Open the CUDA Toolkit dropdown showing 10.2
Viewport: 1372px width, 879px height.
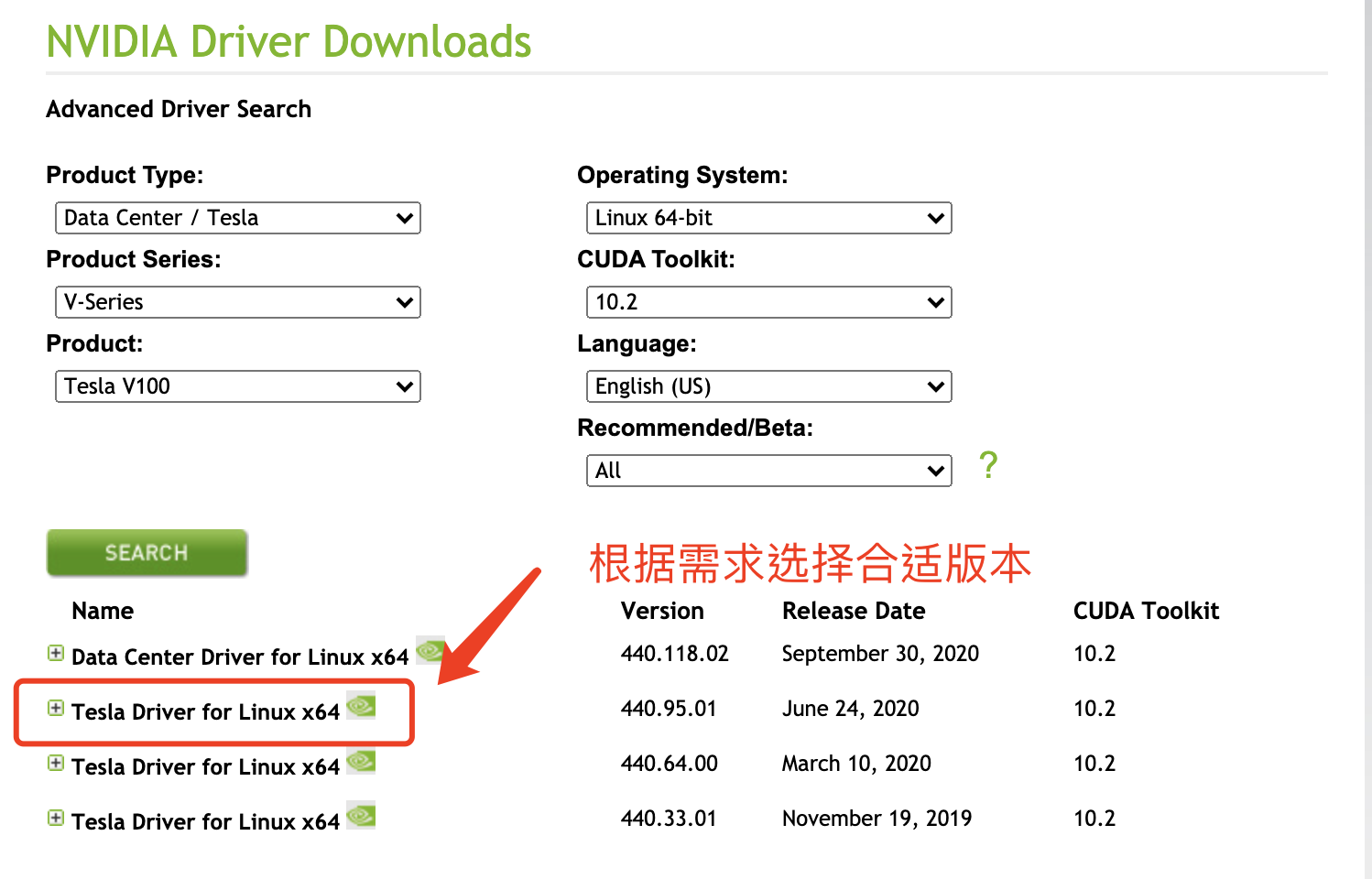(769, 302)
